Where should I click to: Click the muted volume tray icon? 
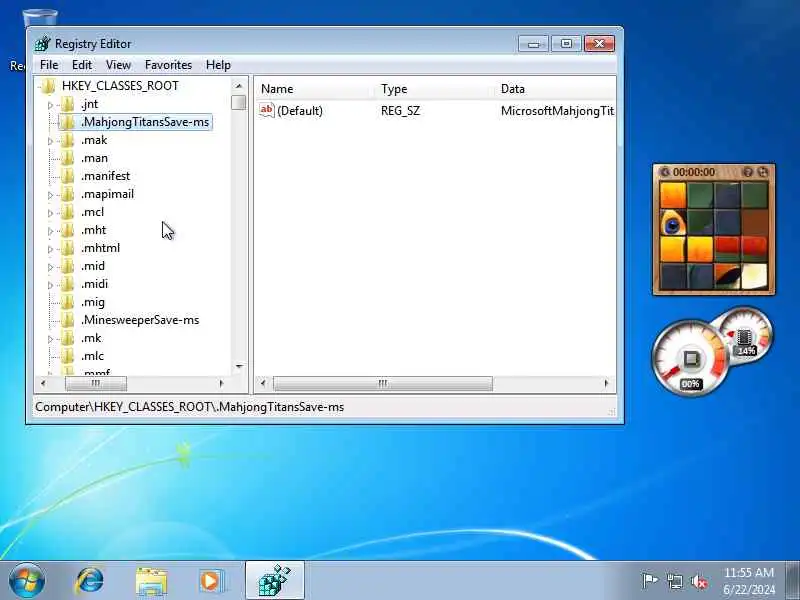(x=699, y=581)
